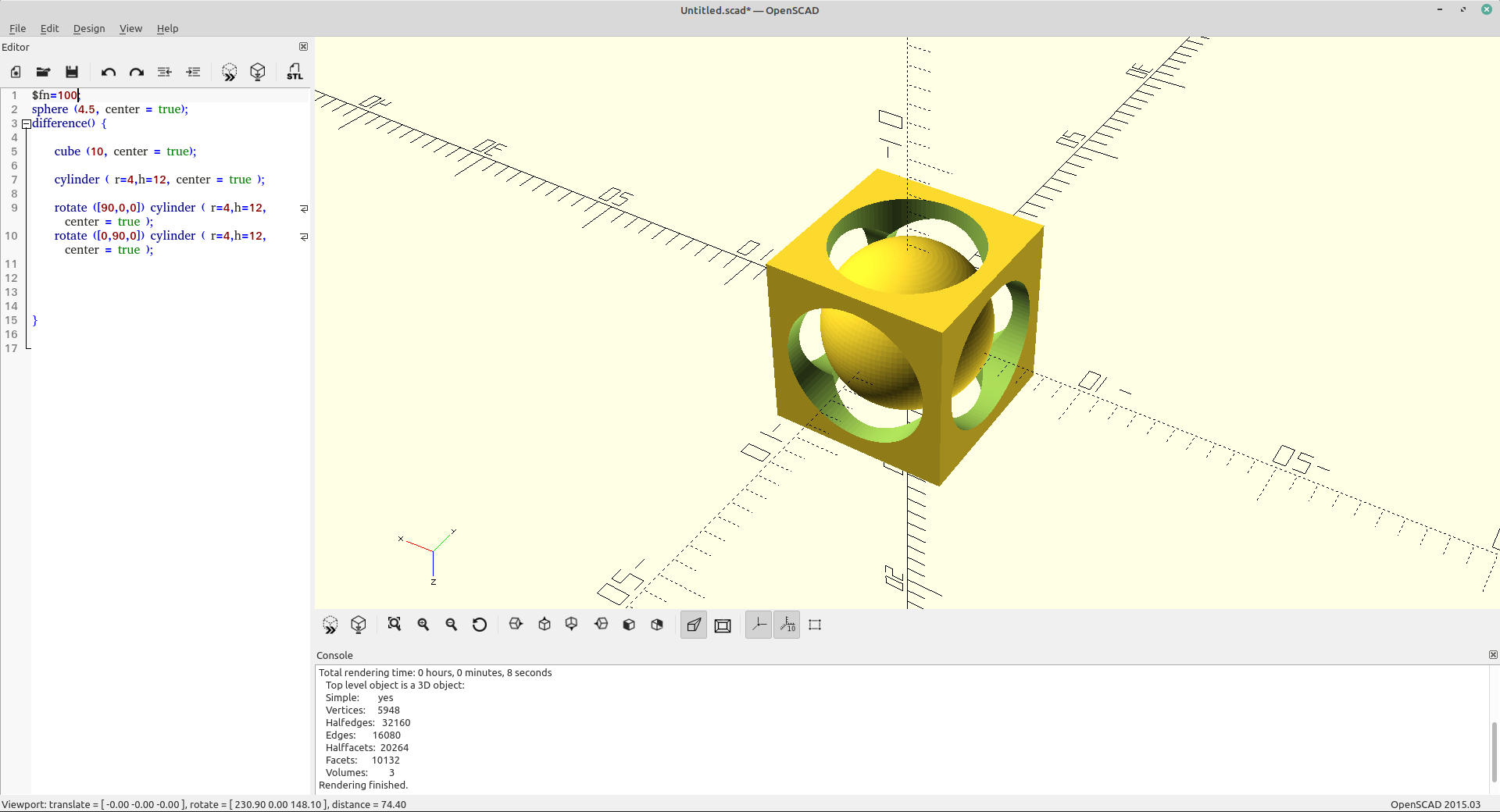Click the 'cube (10, center = true);' line
Viewport: 1500px width, 812px height.
point(125,151)
